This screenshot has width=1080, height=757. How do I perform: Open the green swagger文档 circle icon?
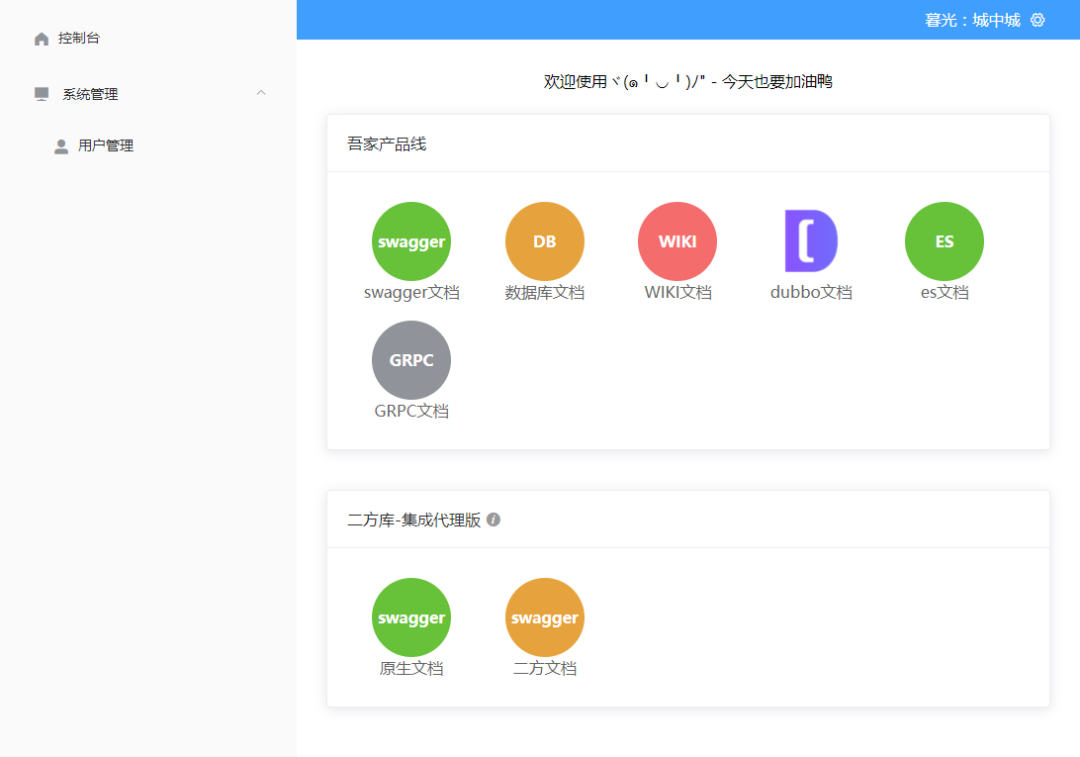(411, 241)
